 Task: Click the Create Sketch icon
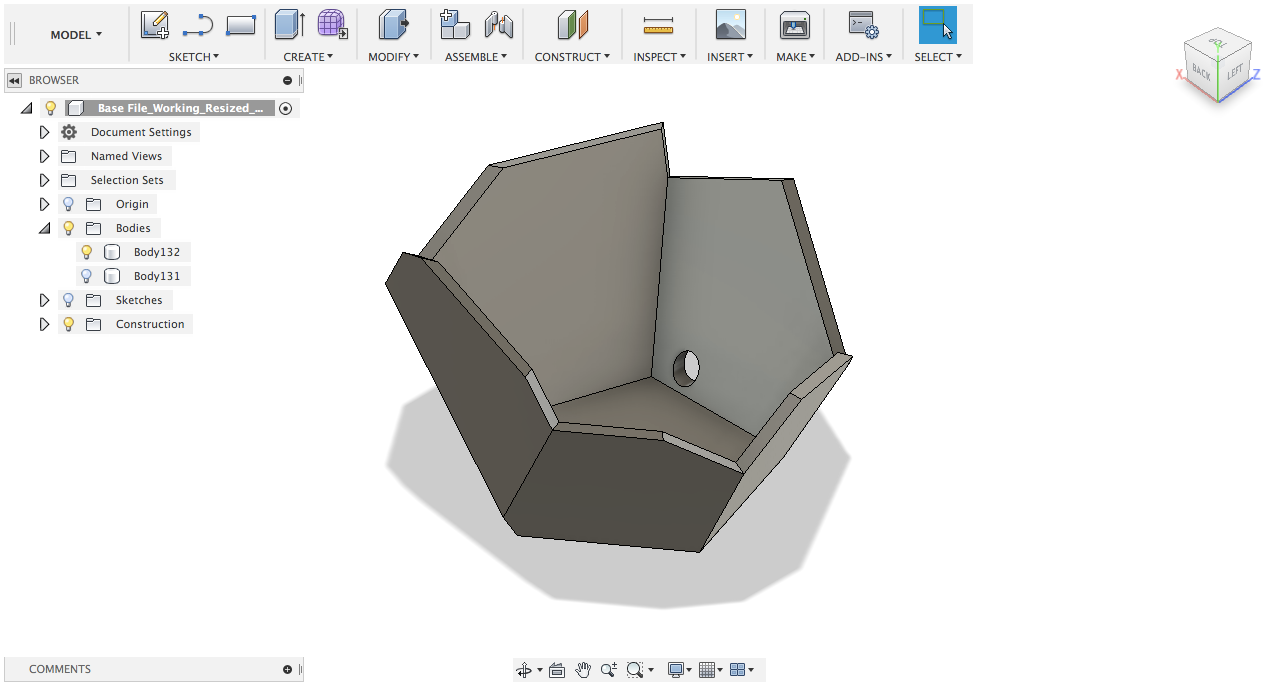click(154, 25)
